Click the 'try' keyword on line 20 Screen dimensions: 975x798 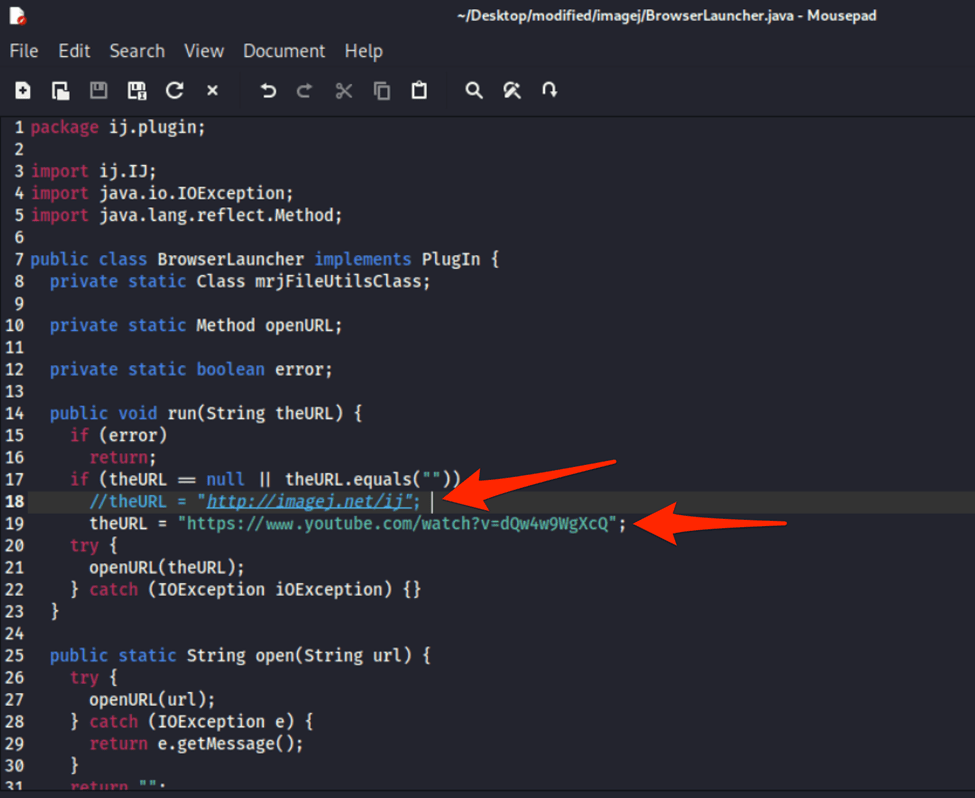pyautogui.click(x=85, y=545)
